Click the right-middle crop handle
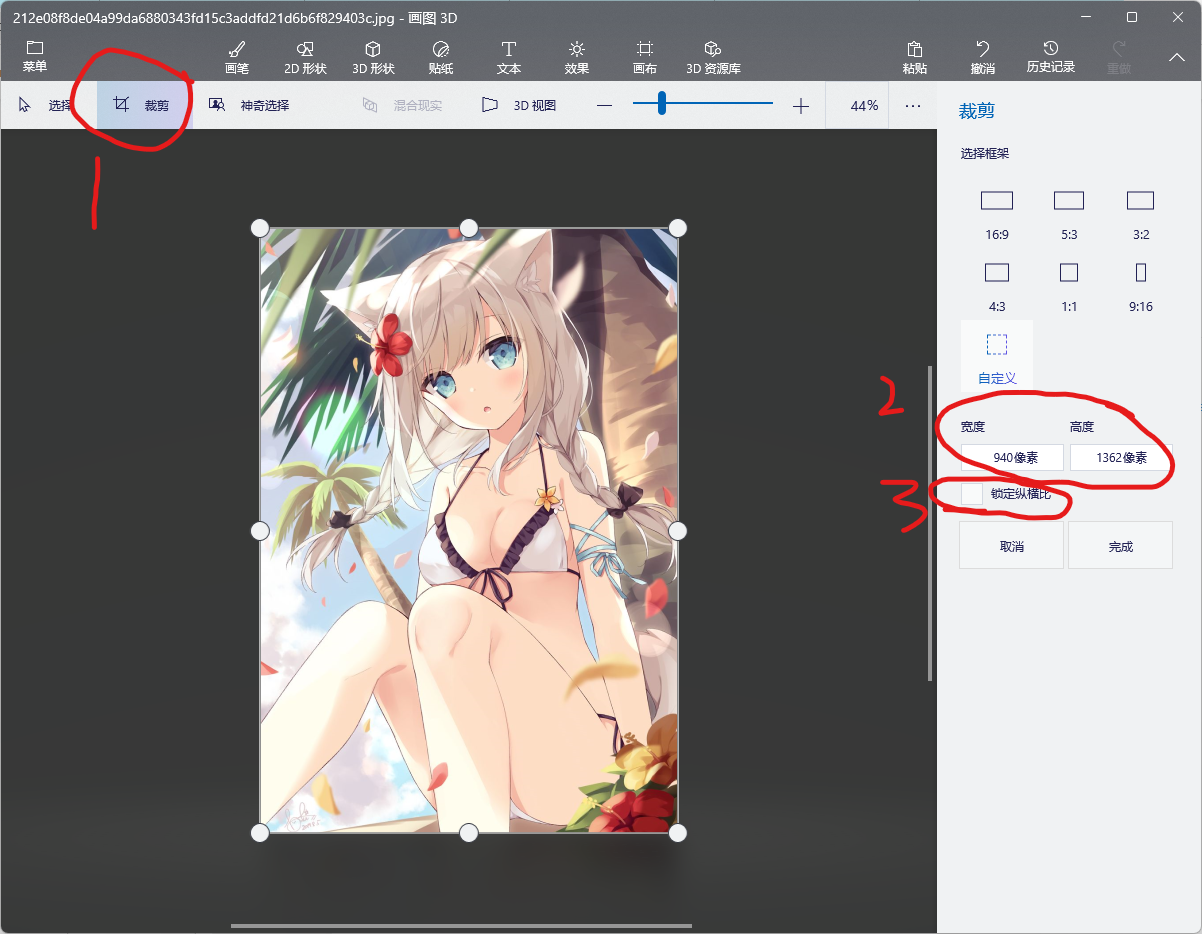The width and height of the screenshot is (1202, 934). (x=677, y=530)
